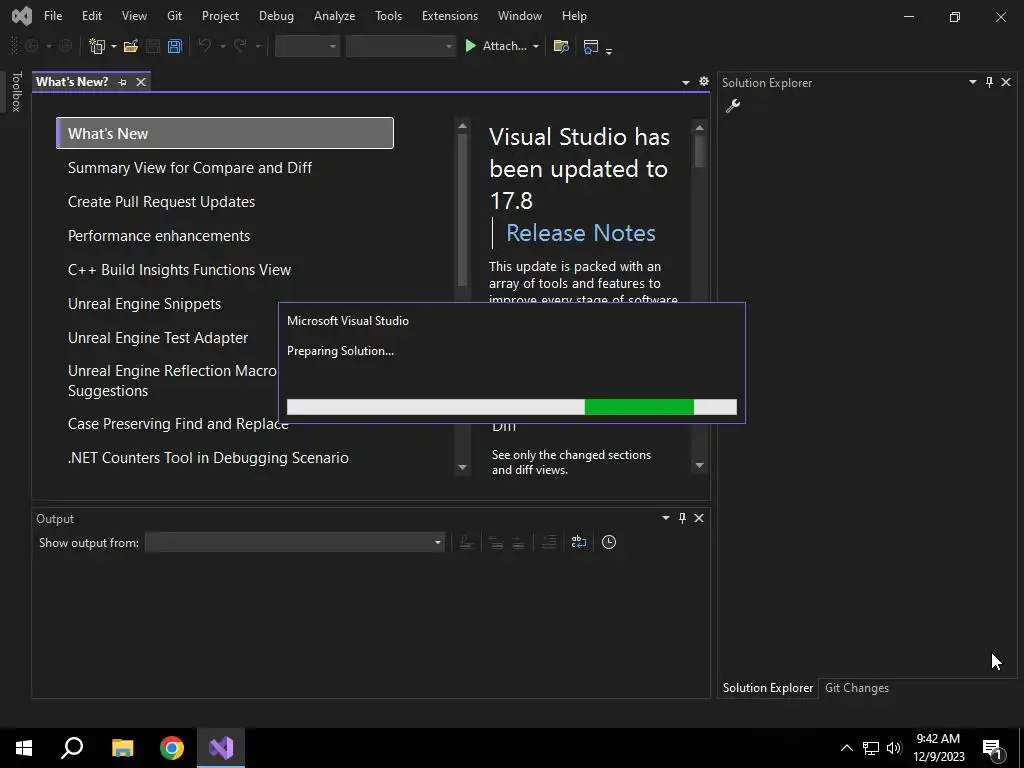Screen dimensions: 1024x768
Task: Open Solution Explorer window position dropdown
Action: click(x=972, y=82)
